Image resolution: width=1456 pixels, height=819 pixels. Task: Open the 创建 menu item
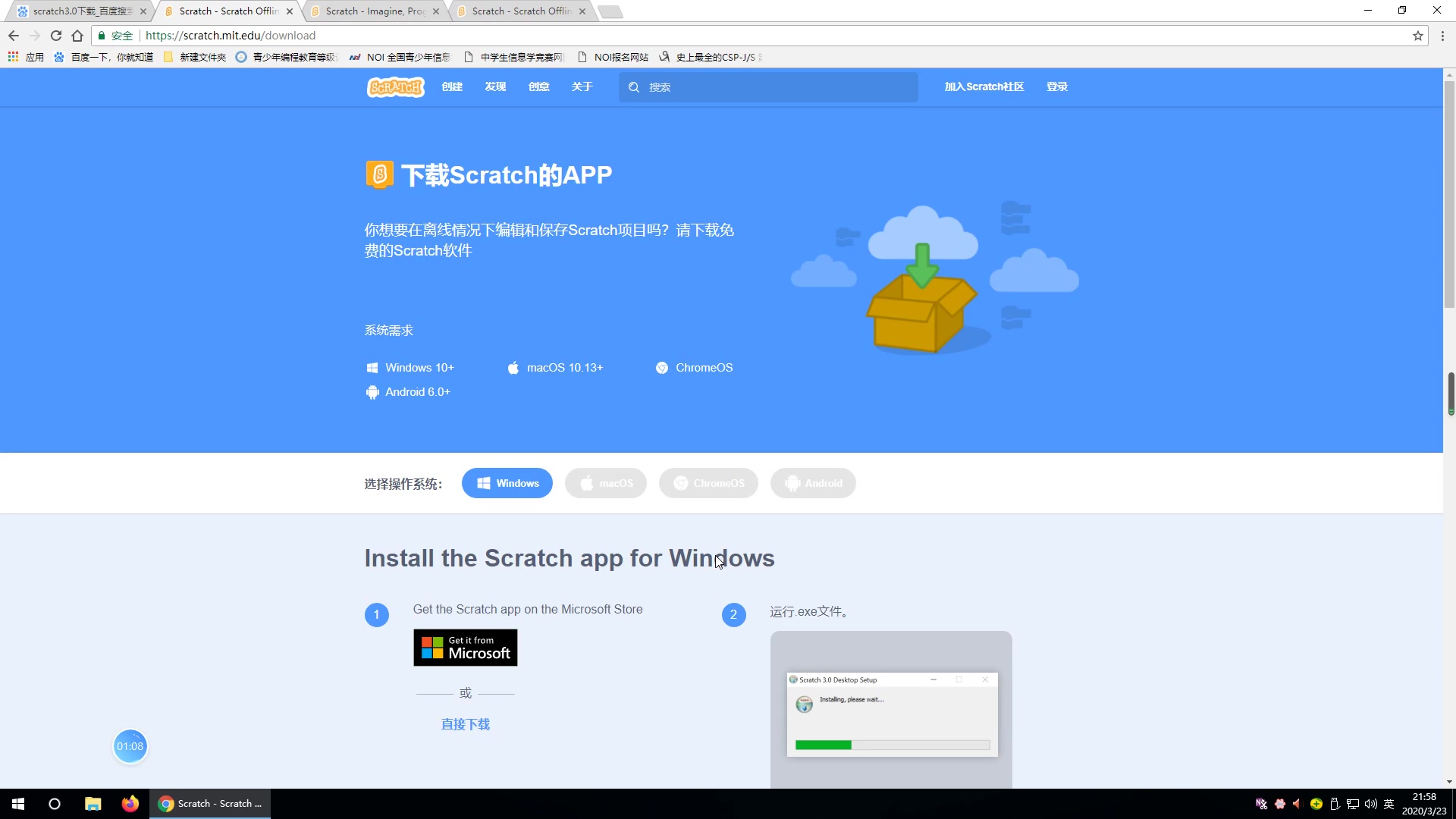click(452, 87)
